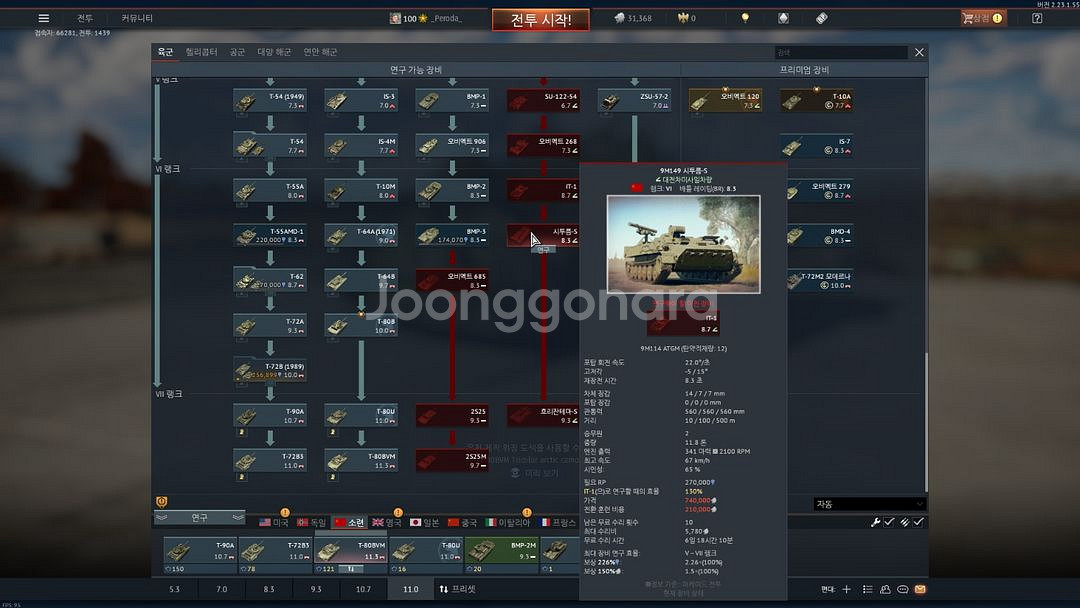
Task: Open the 자동 dropdown
Action: pos(868,504)
